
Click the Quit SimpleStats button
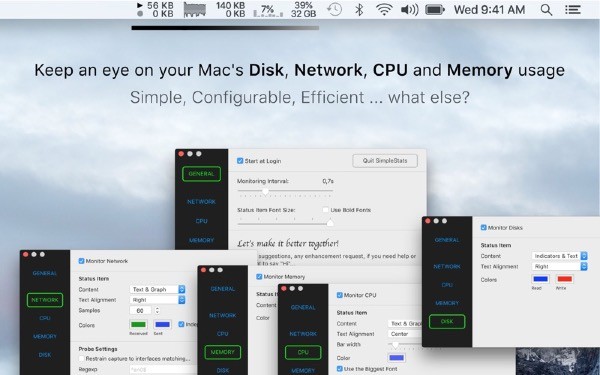click(x=385, y=161)
